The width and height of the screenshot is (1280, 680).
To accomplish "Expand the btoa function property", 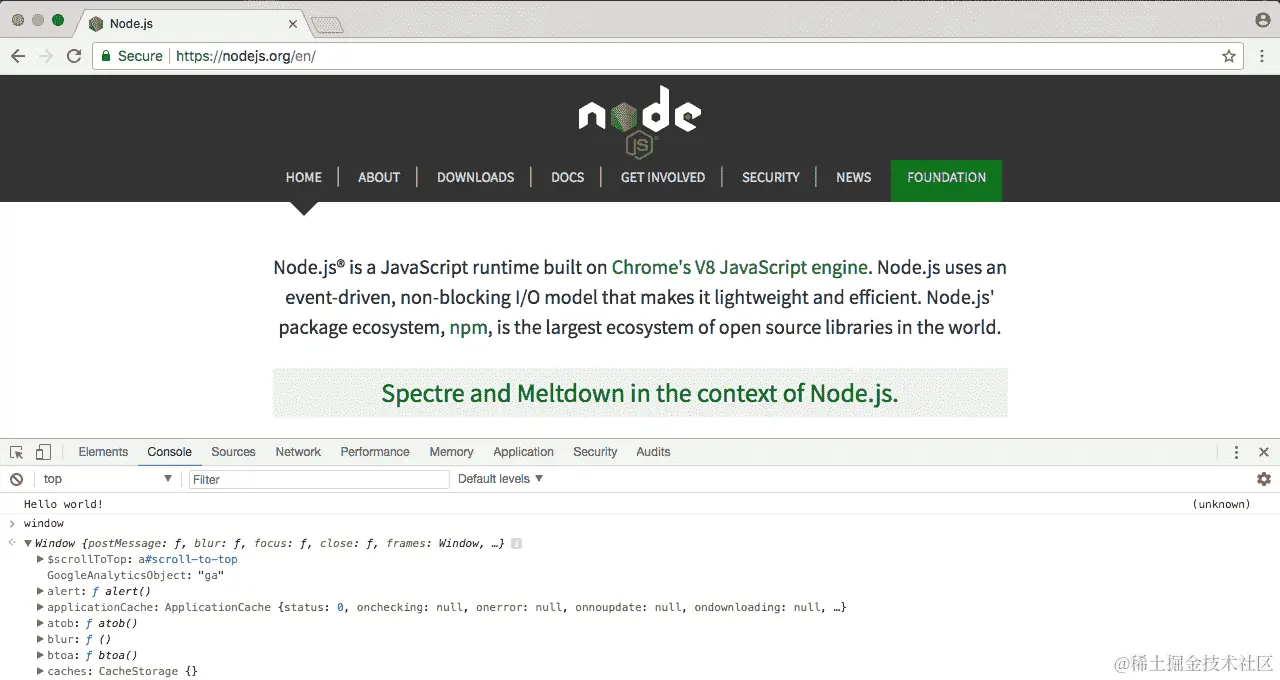I will pos(40,656).
